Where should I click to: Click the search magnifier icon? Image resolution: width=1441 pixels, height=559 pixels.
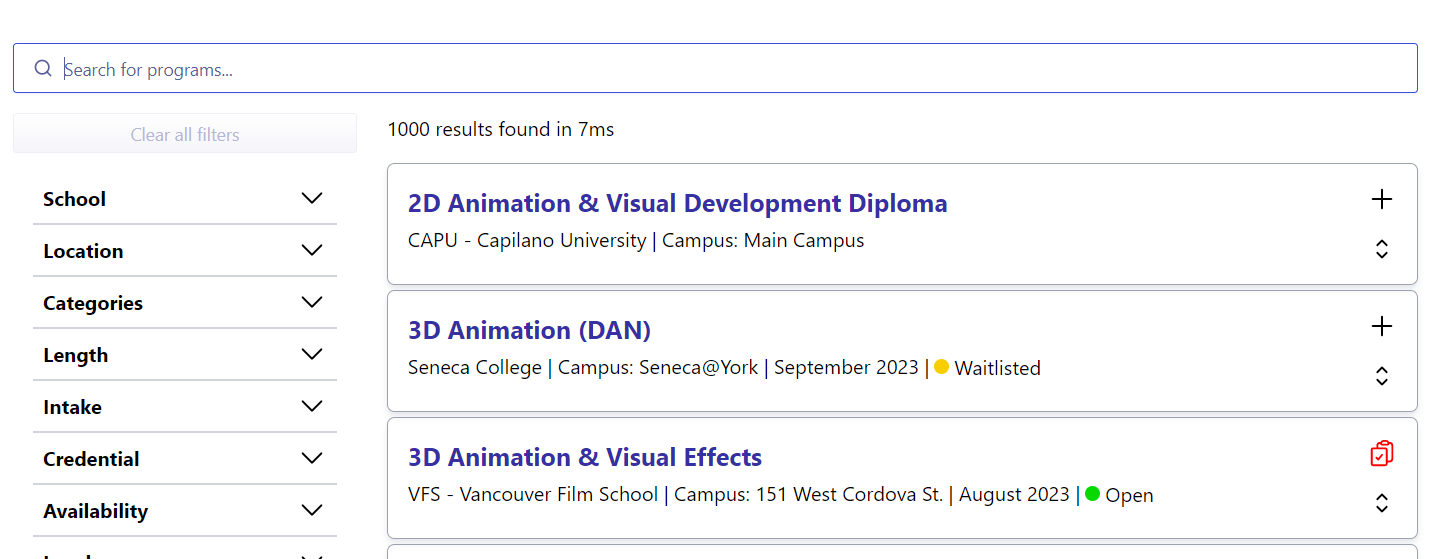[43, 68]
